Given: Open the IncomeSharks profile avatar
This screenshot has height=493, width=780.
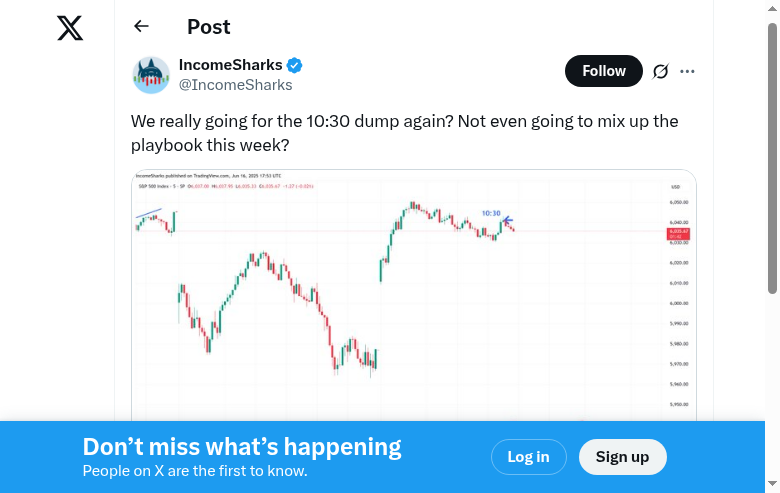Looking at the screenshot, I should (151, 75).
